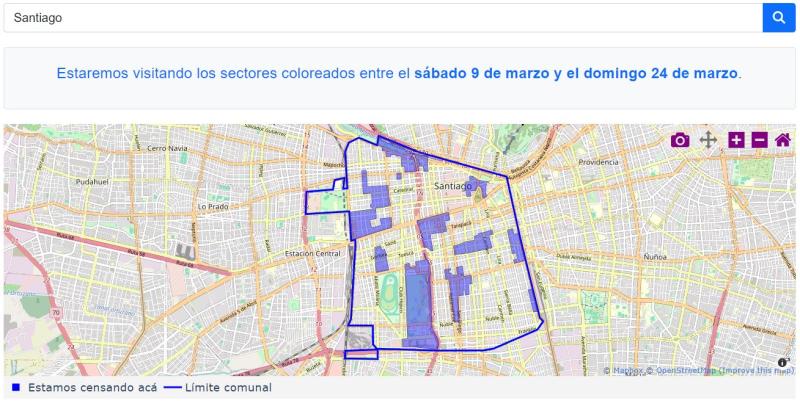Click the Providencia map label
The width and height of the screenshot is (800, 403).
click(598, 162)
